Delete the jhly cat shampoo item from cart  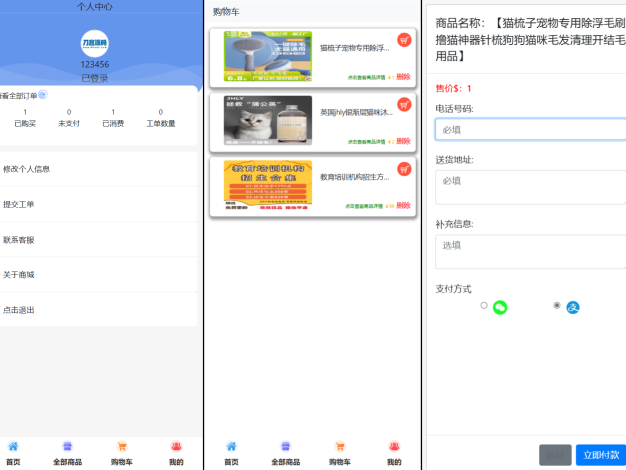click(403, 141)
